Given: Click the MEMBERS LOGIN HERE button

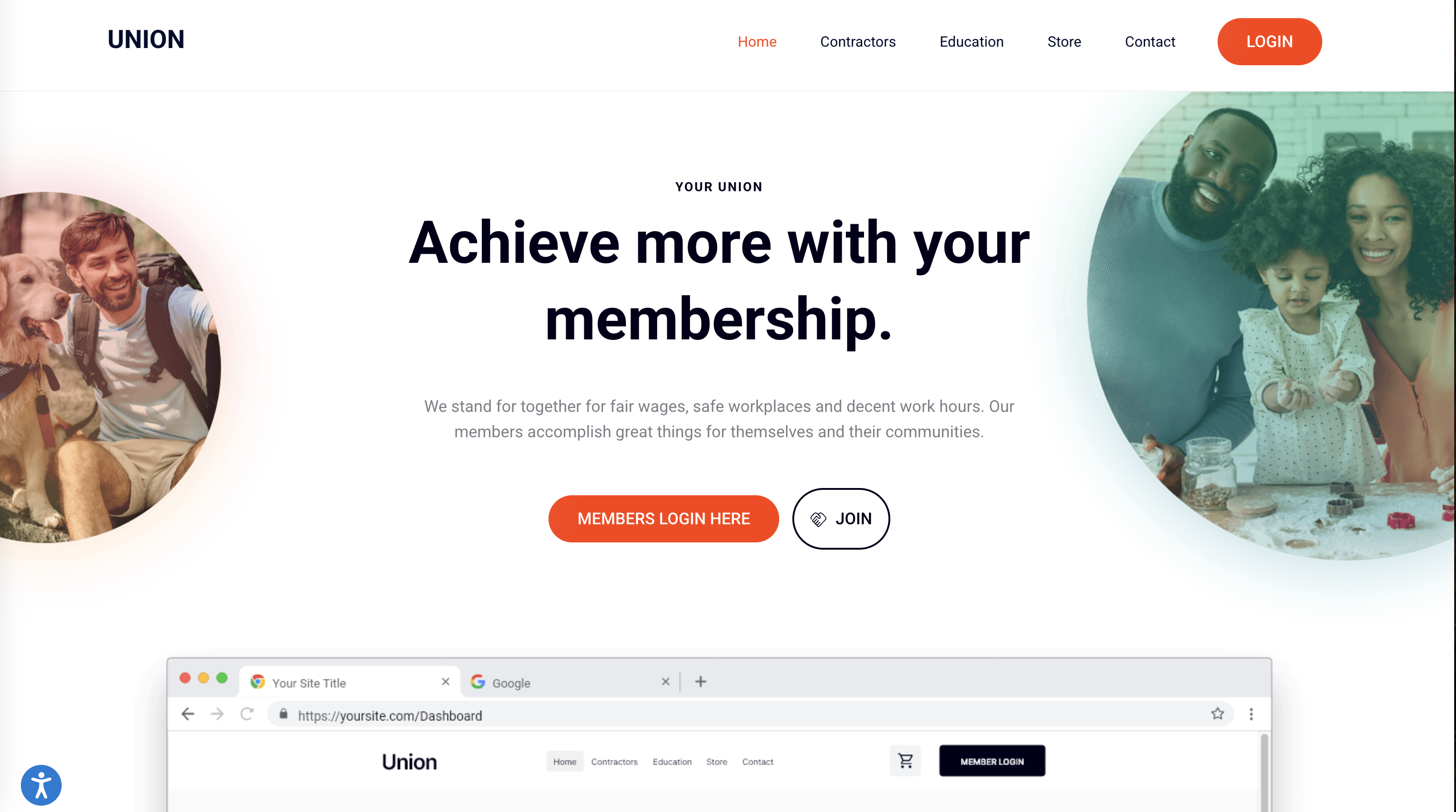Looking at the screenshot, I should (x=663, y=518).
